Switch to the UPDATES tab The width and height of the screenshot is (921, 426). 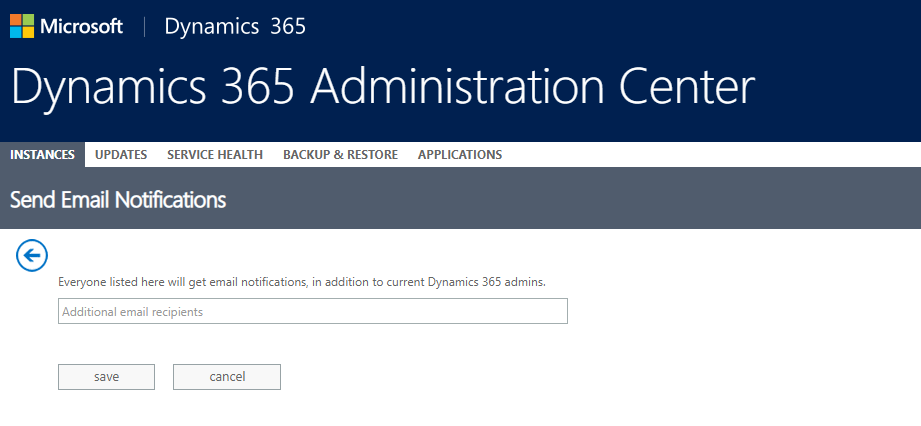121,155
